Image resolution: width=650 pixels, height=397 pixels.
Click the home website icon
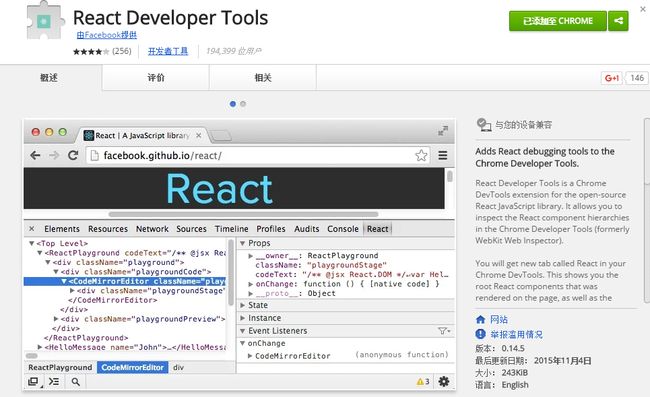pyautogui.click(x=480, y=320)
